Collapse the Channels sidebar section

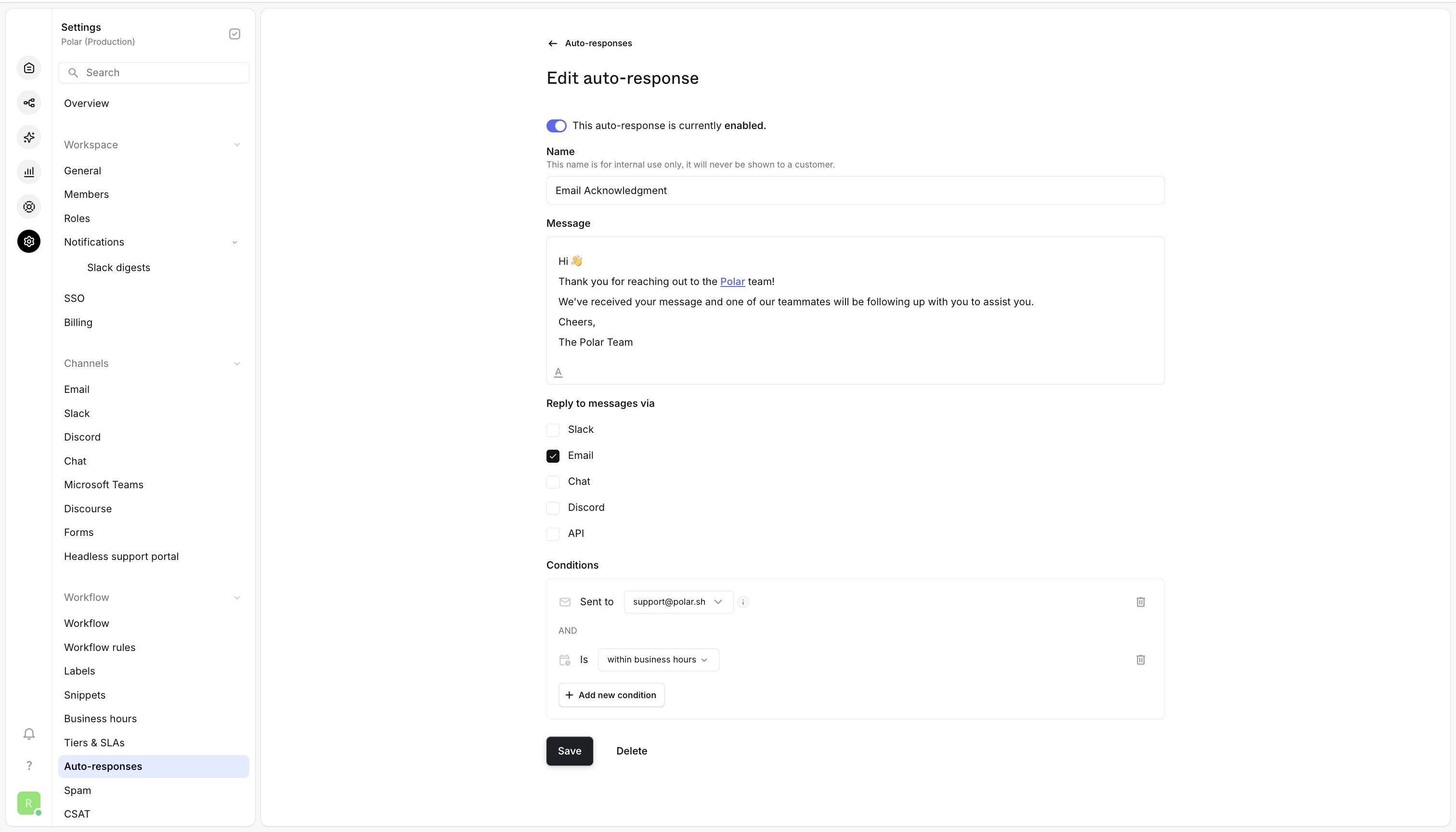tap(236, 364)
